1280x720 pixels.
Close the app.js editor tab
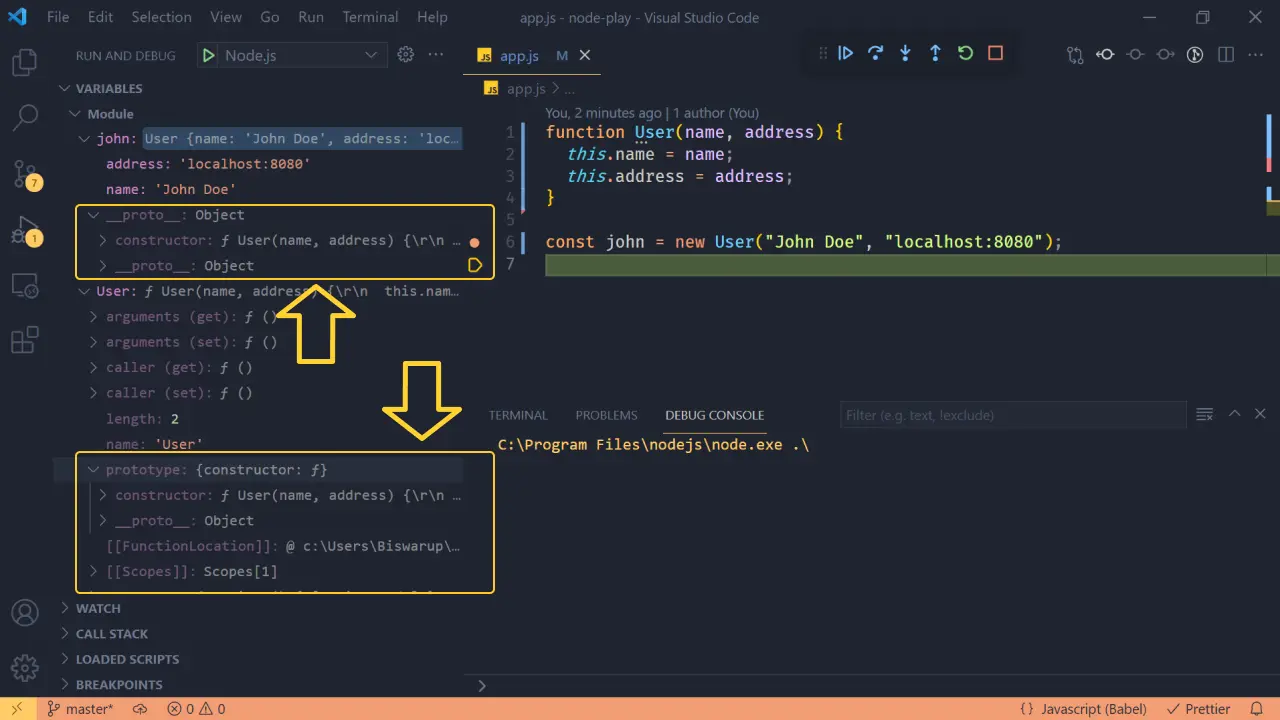(x=585, y=56)
